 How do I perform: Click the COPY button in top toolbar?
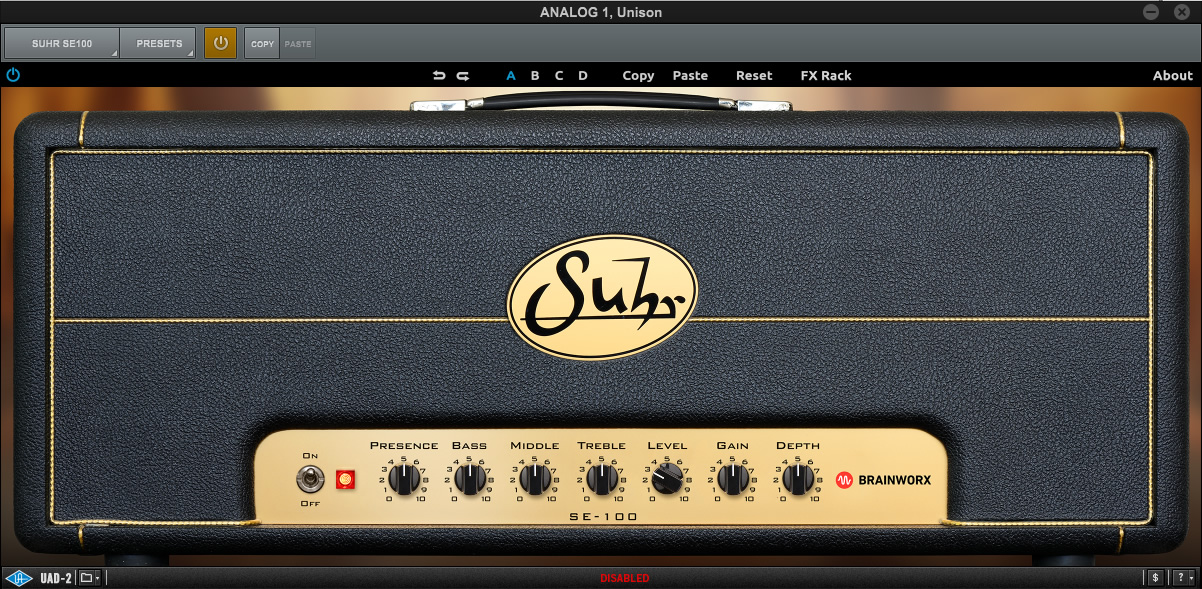click(262, 44)
